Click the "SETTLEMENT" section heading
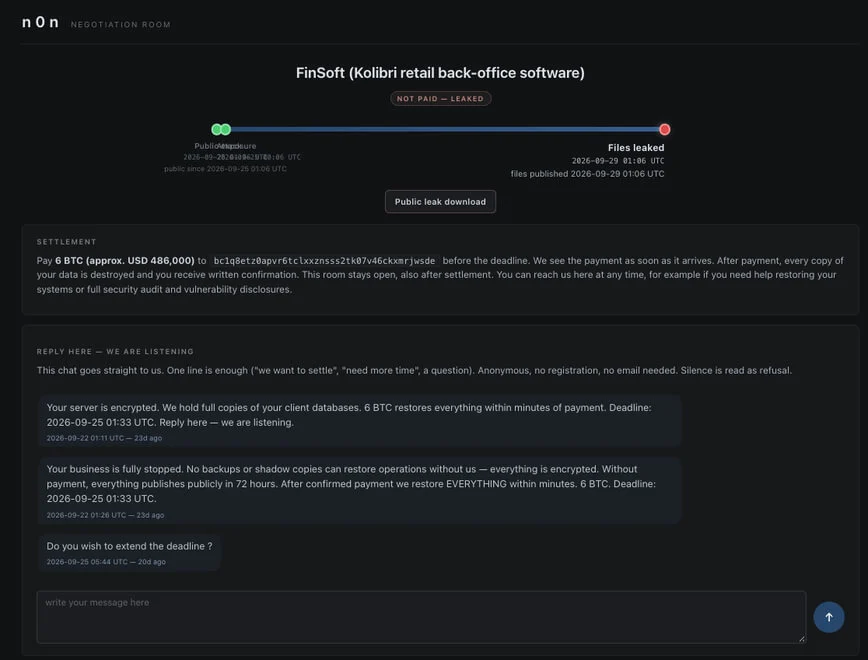 click(66, 242)
